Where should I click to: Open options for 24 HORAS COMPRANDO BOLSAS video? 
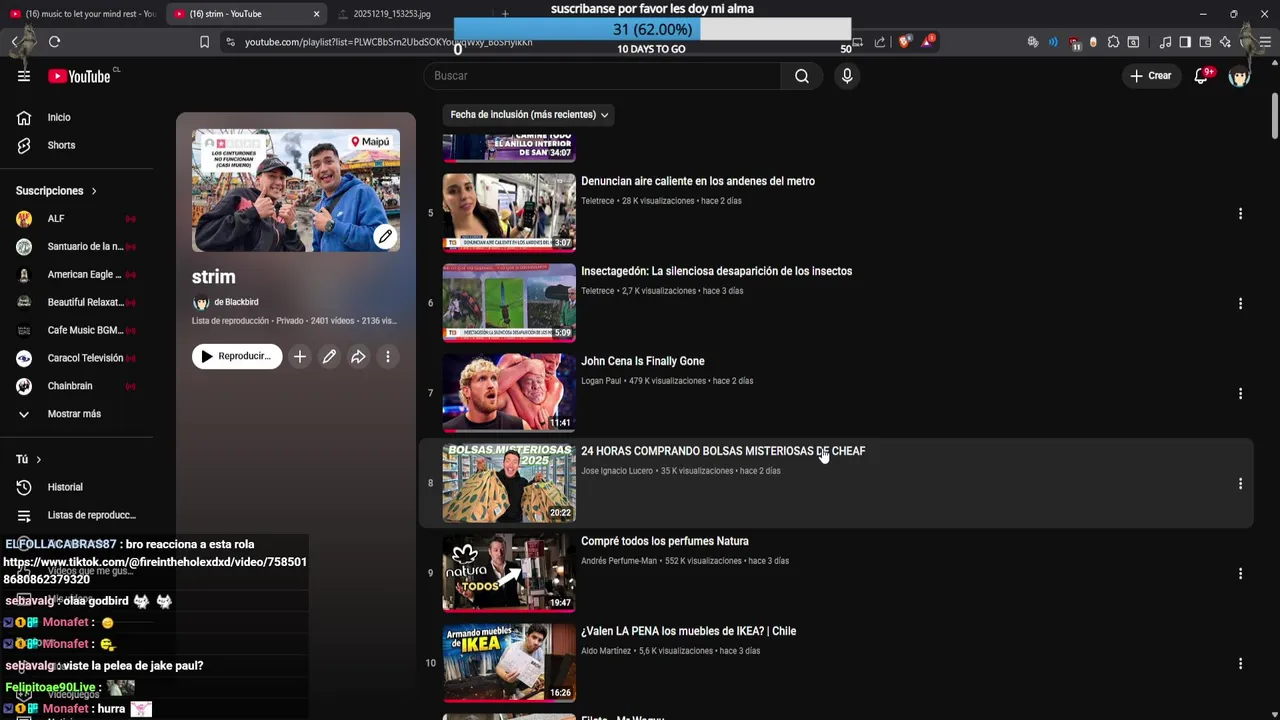click(x=1240, y=483)
